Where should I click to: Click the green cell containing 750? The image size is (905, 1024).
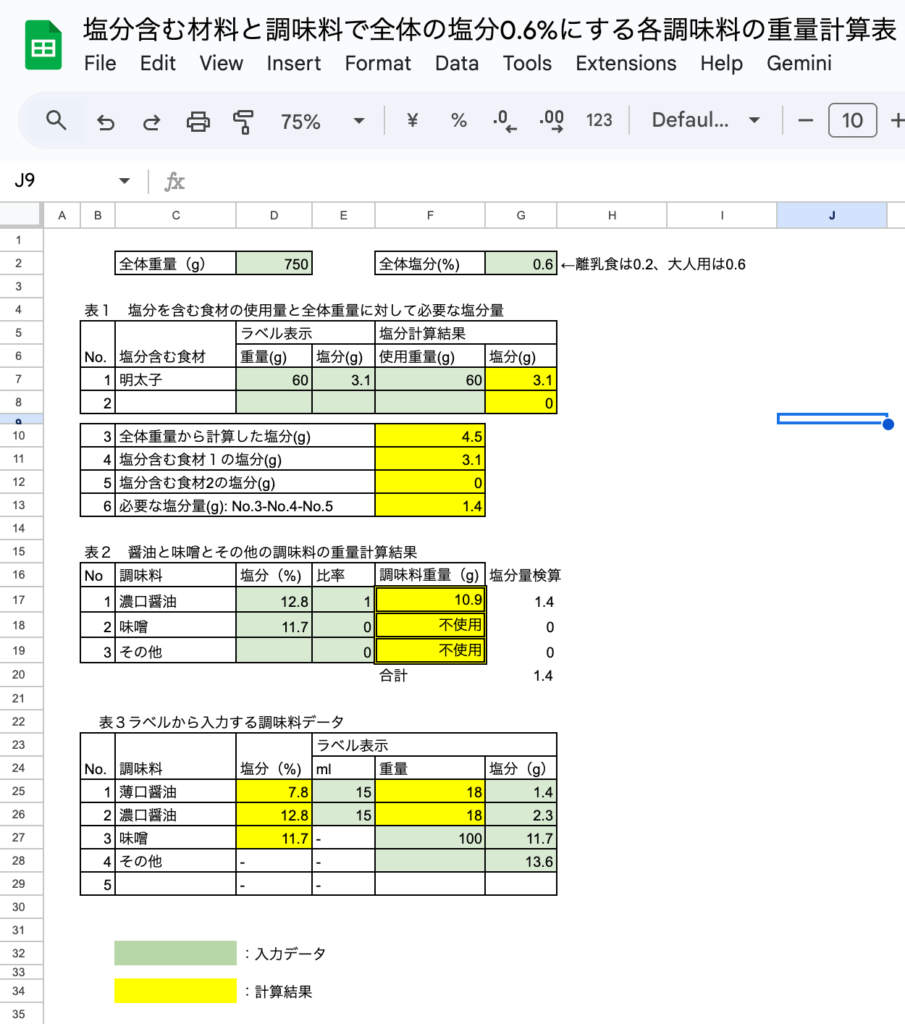click(274, 264)
